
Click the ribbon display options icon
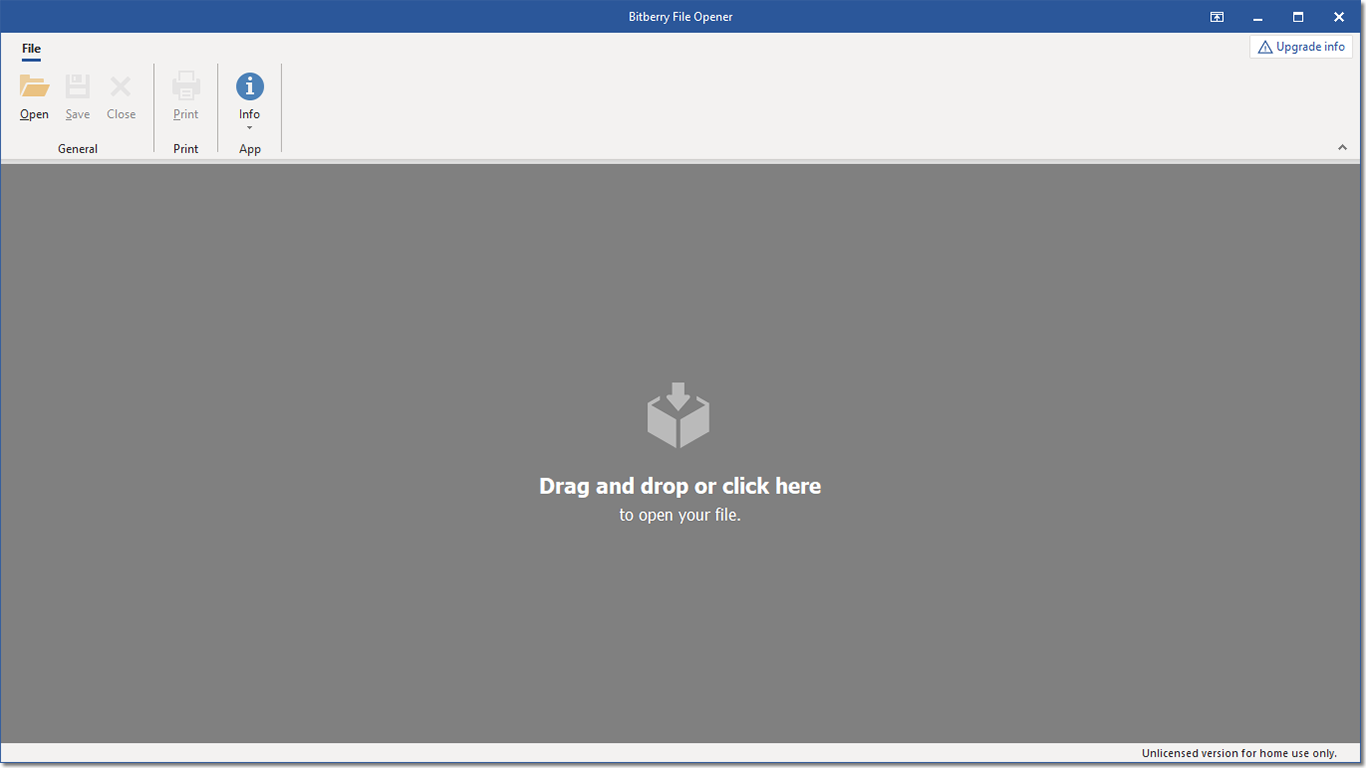pyautogui.click(x=1217, y=17)
